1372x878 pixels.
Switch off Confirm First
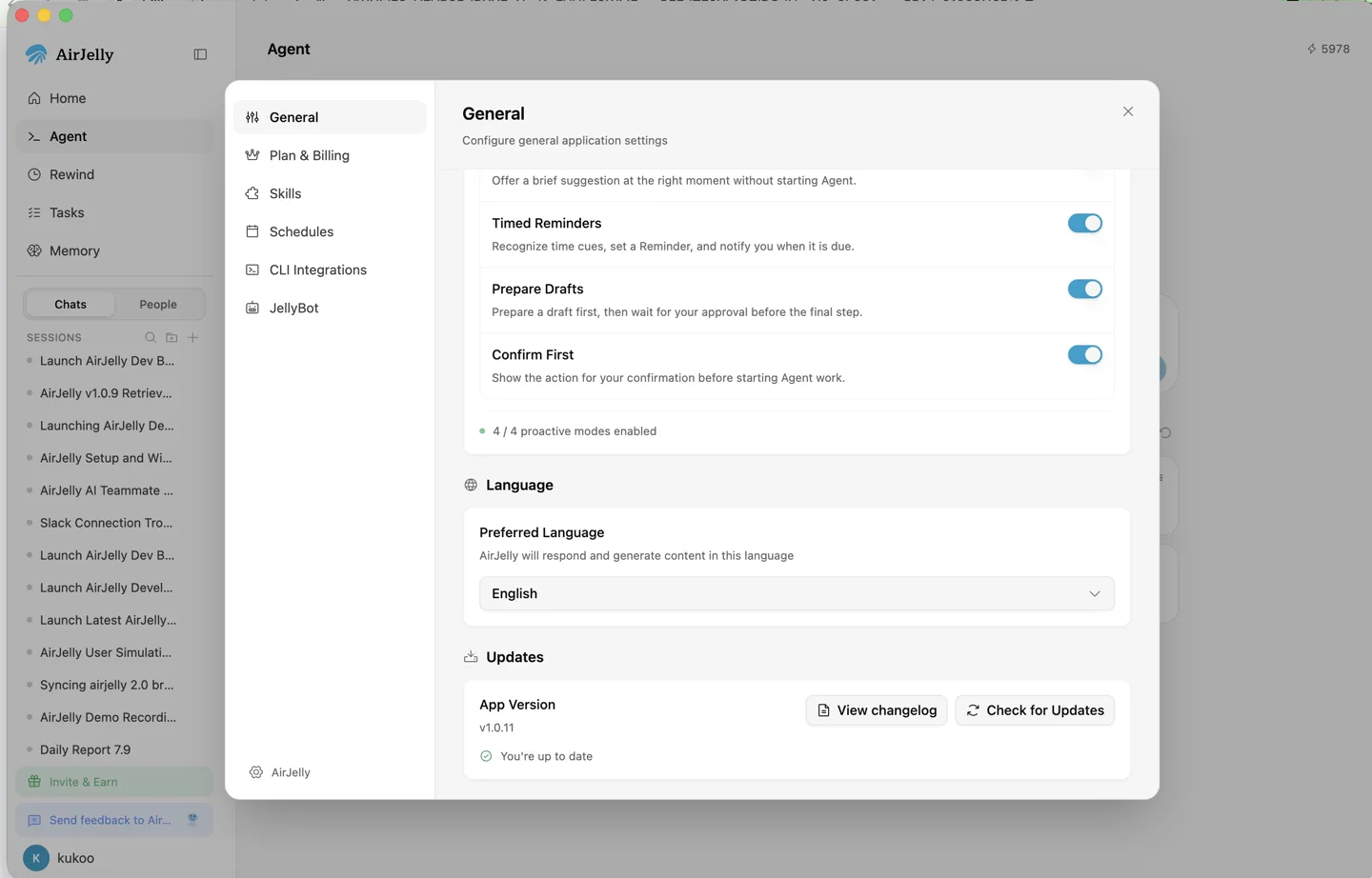[x=1084, y=354]
